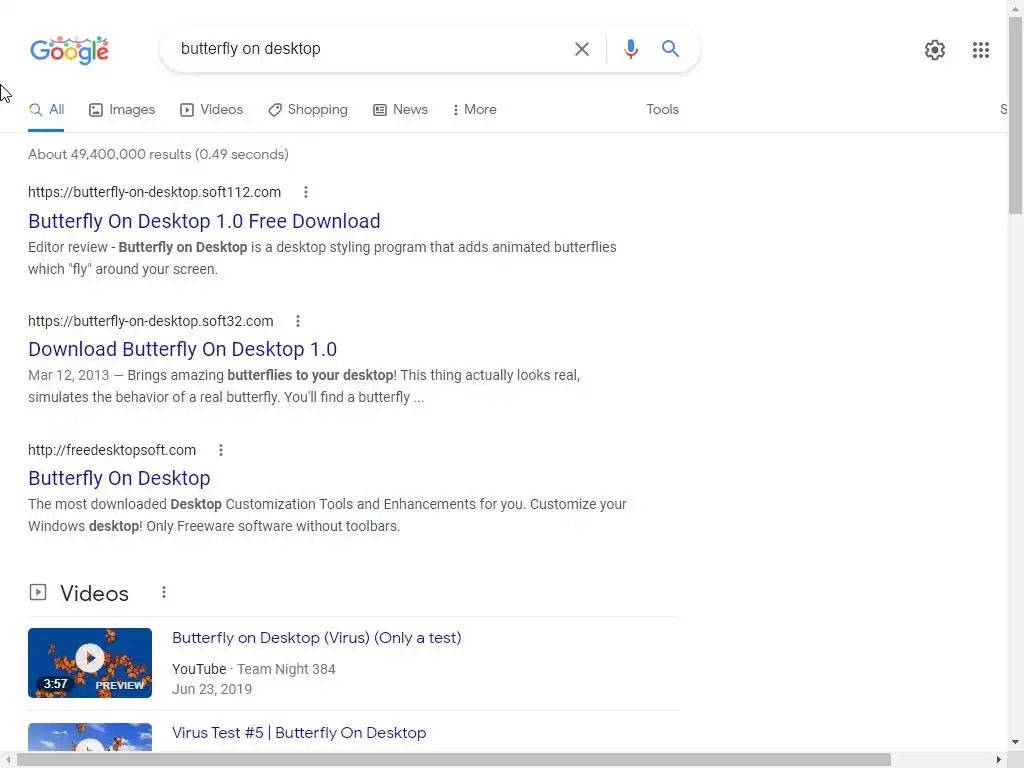Switch to News tab
Image resolution: width=1024 pixels, height=768 pixels.
[400, 110]
